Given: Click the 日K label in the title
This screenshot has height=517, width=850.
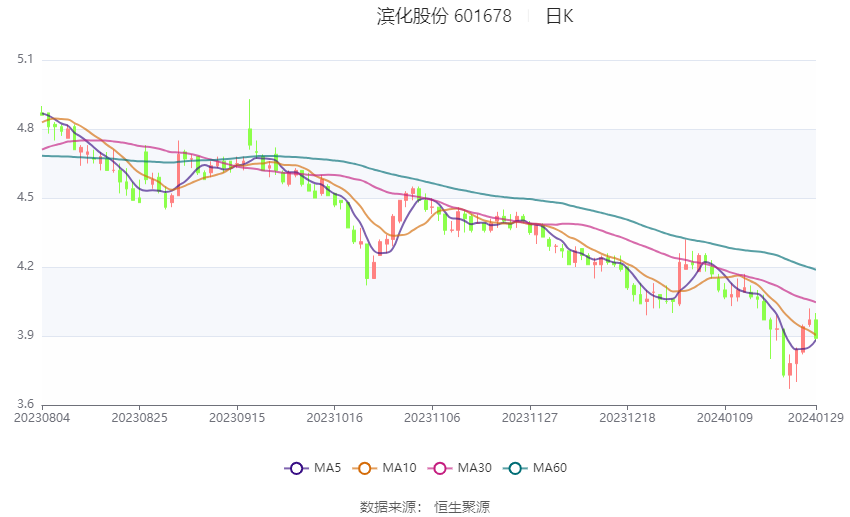Looking at the screenshot, I should pyautogui.click(x=559, y=16).
